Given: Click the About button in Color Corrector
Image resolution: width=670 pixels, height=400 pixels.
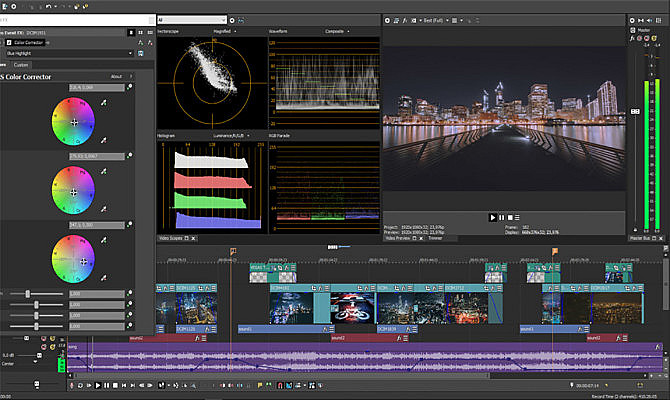Looking at the screenshot, I should [116, 76].
